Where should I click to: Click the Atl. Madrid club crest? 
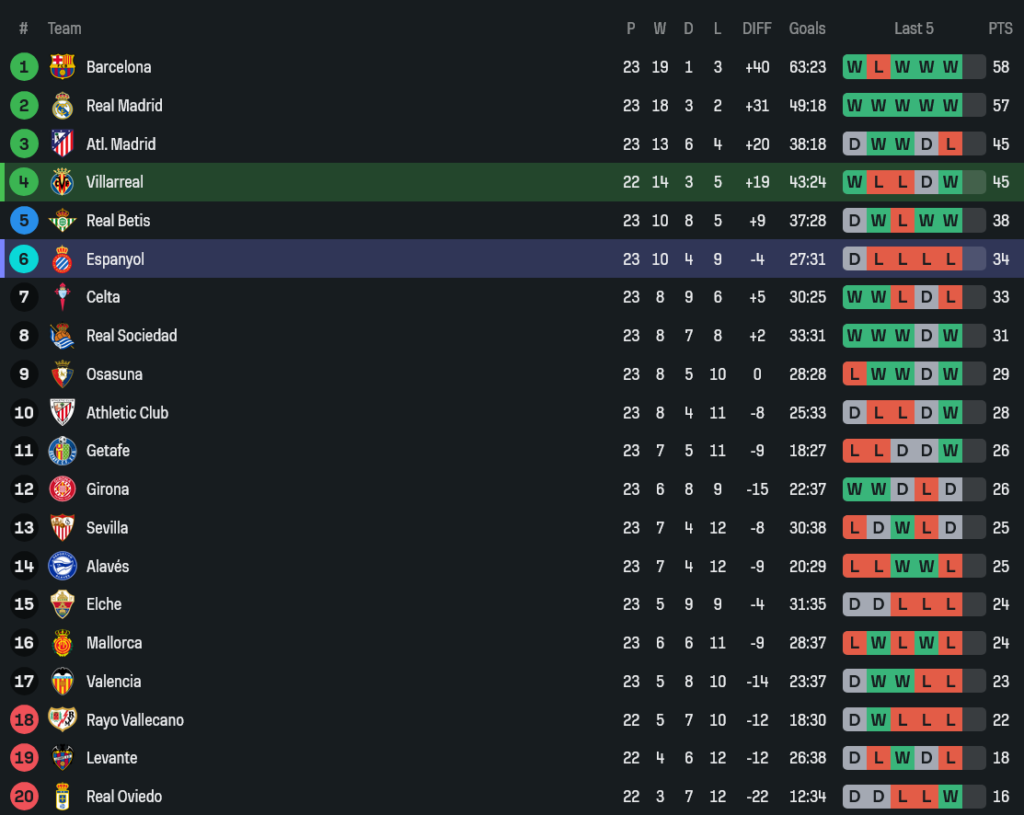point(62,144)
